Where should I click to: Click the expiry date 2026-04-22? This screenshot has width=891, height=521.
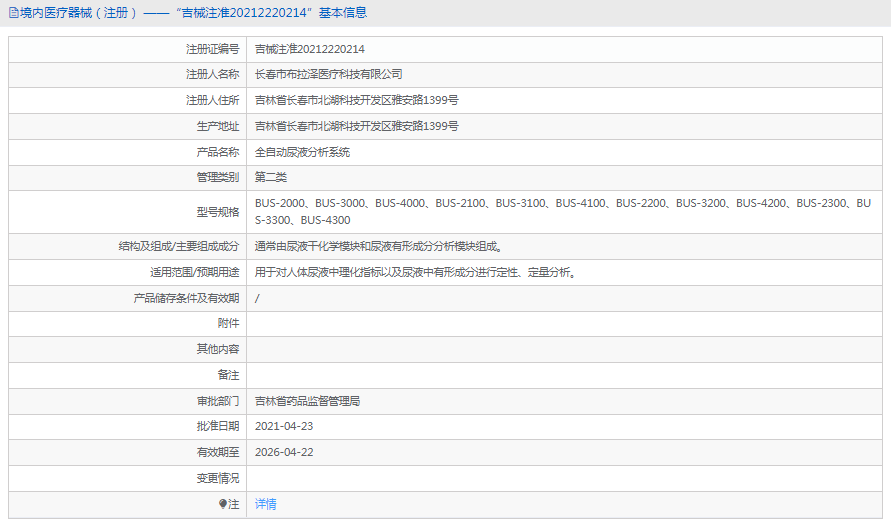click(x=284, y=452)
